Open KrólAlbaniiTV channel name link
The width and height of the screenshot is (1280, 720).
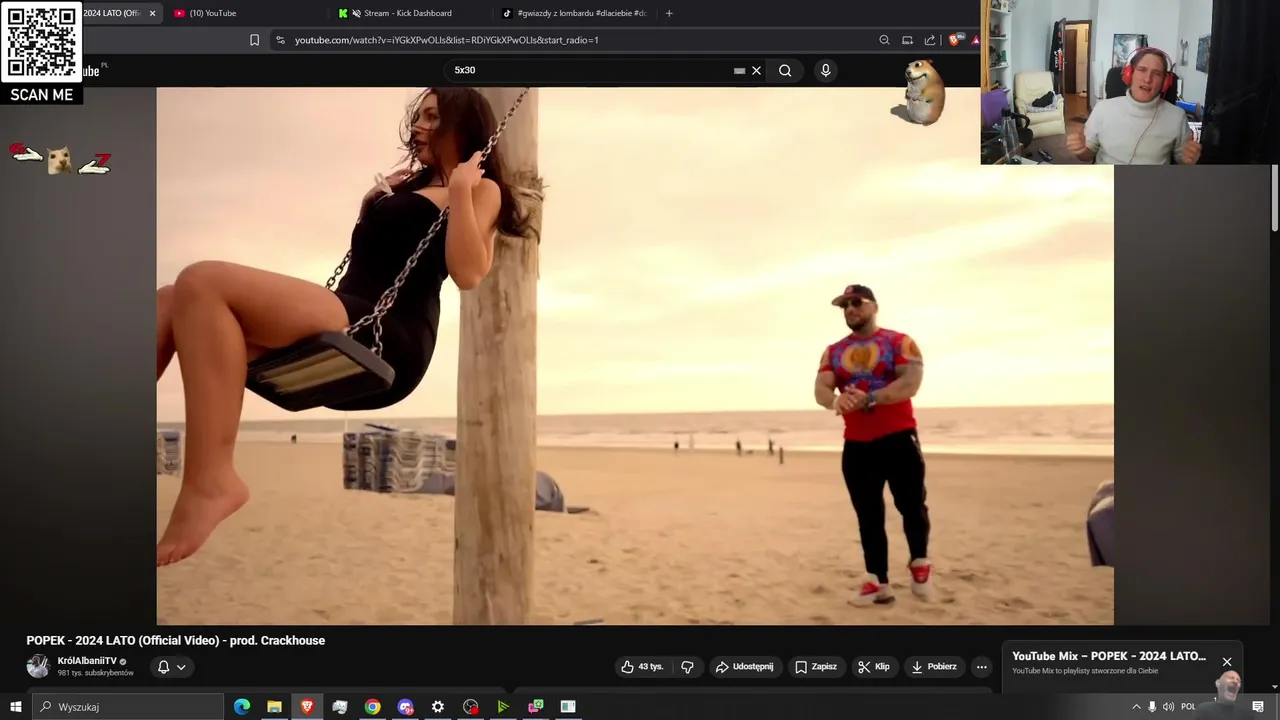(87, 661)
